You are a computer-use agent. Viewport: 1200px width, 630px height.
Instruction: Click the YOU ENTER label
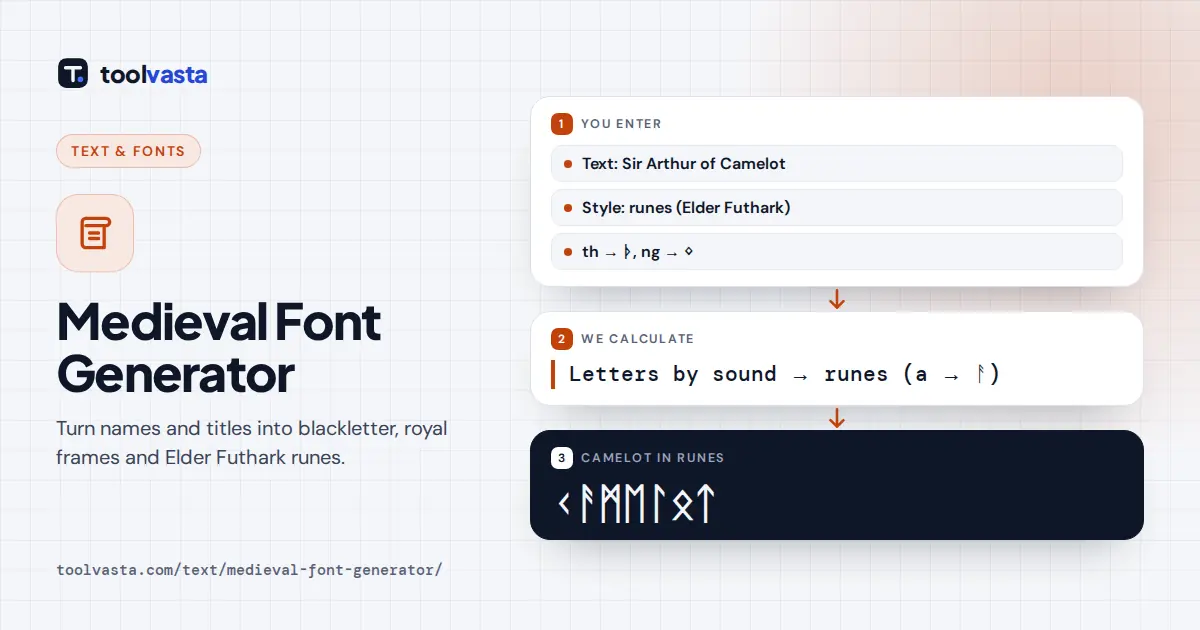(621, 124)
